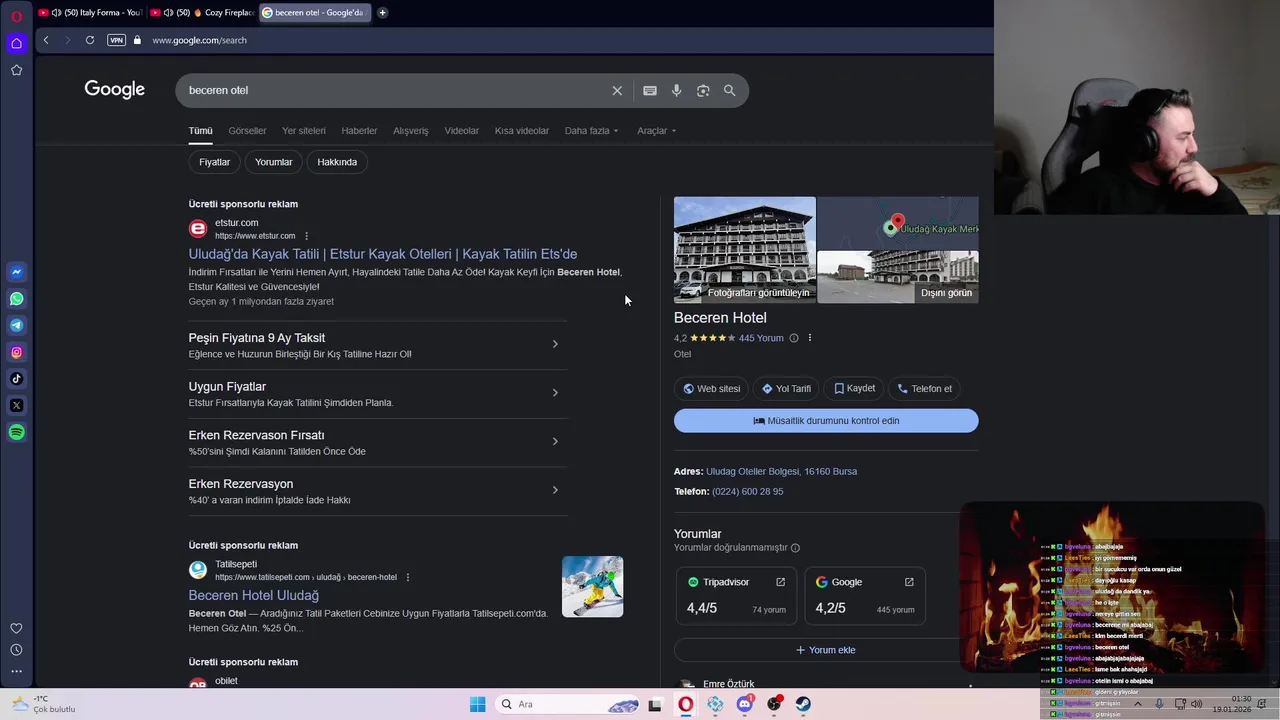Open the info icon next to 445 Yorum
This screenshot has width=1280, height=720.
tap(794, 338)
